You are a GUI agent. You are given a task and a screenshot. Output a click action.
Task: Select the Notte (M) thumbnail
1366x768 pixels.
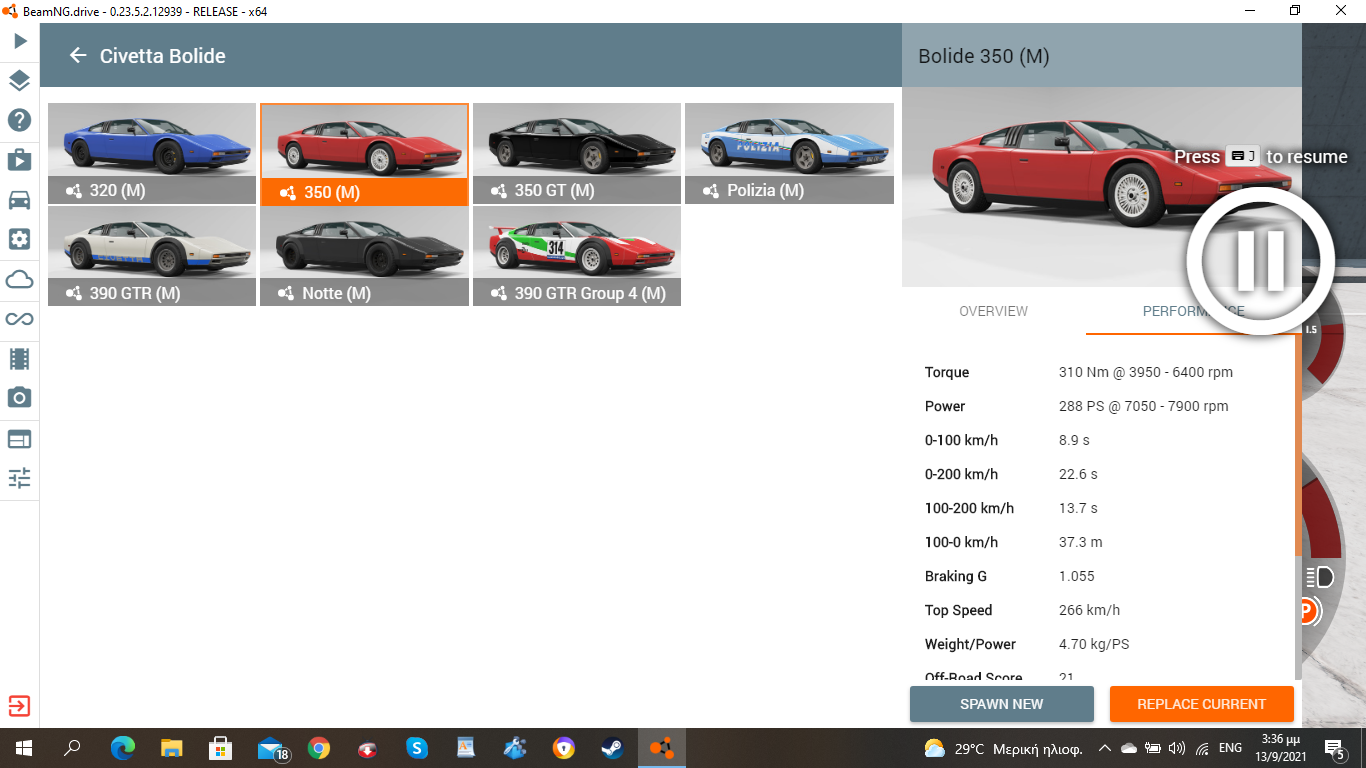click(x=364, y=256)
